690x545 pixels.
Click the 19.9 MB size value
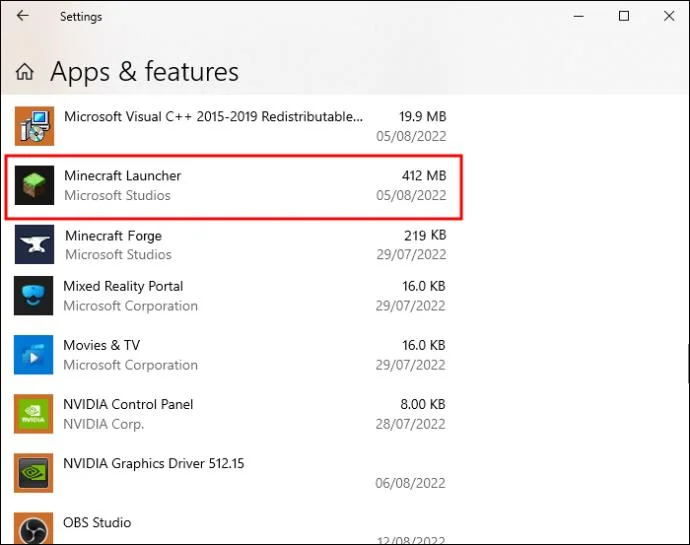422,116
